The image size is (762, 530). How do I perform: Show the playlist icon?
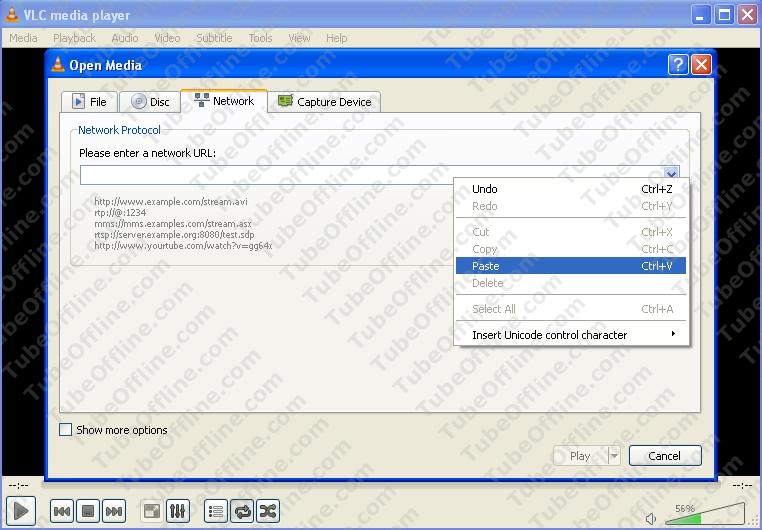click(x=216, y=511)
